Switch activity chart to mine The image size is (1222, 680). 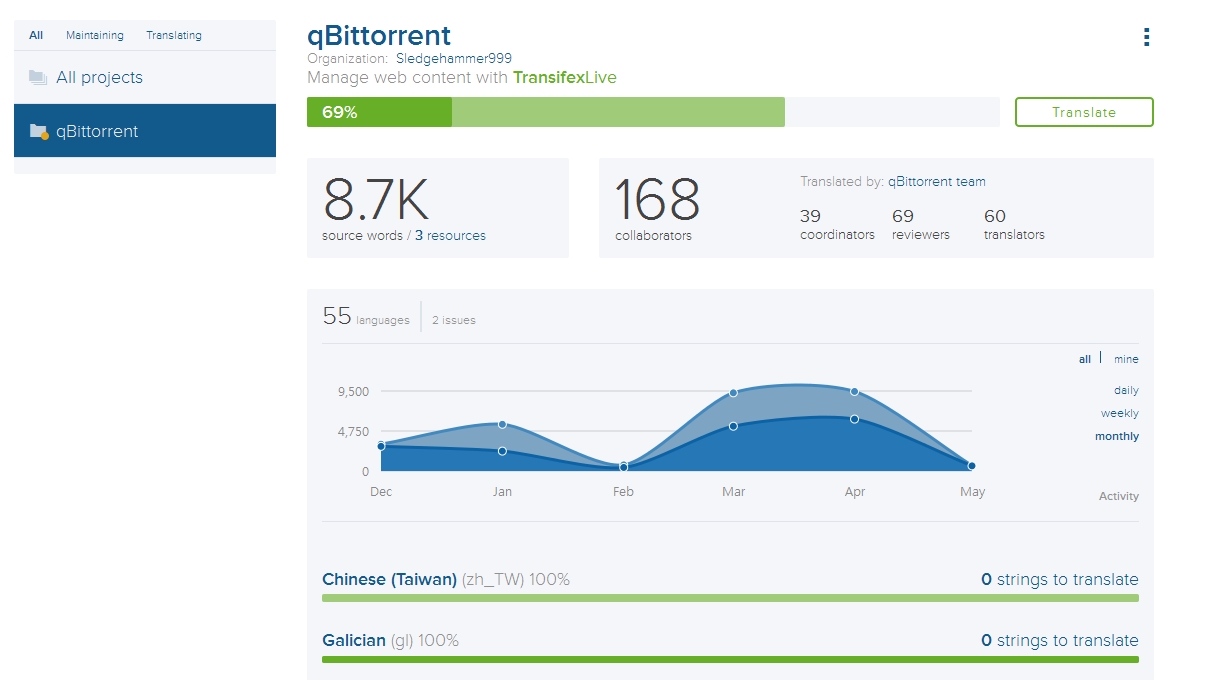pyautogui.click(x=1126, y=359)
